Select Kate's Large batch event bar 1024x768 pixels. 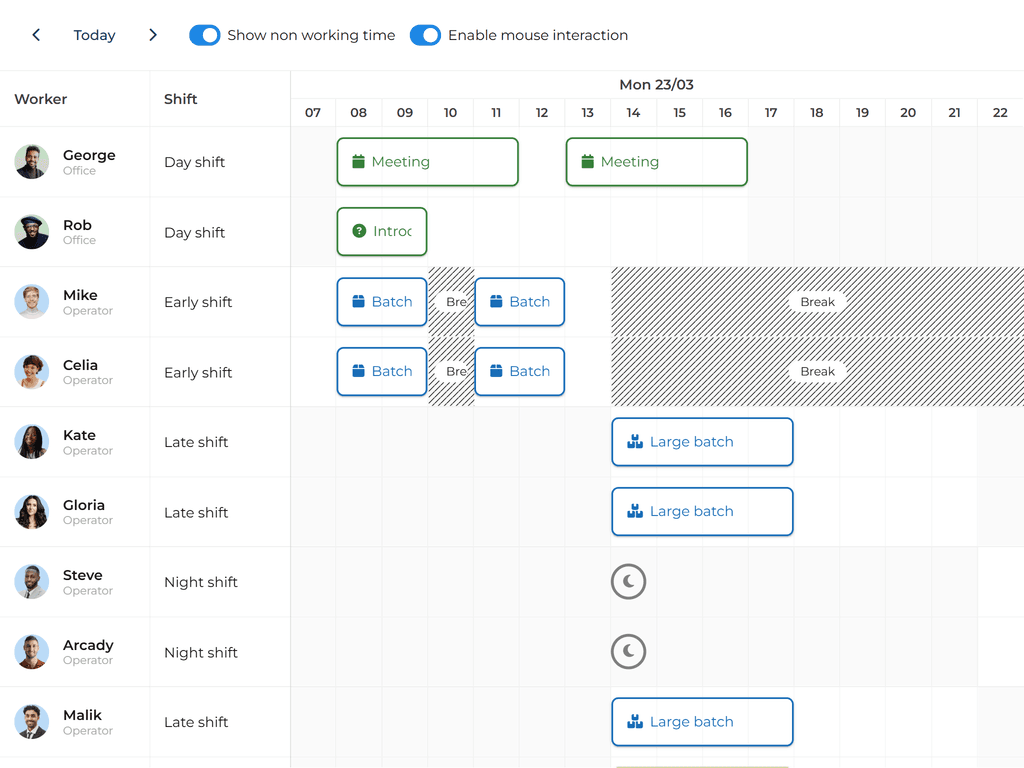(702, 441)
